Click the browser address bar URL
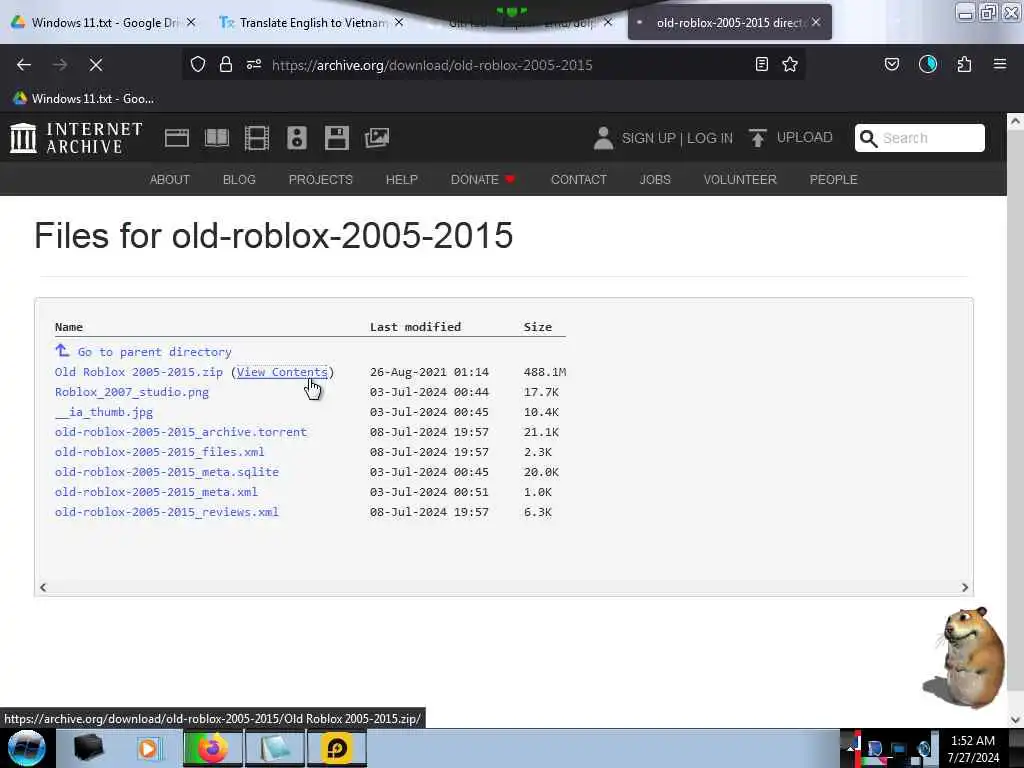 point(432,65)
